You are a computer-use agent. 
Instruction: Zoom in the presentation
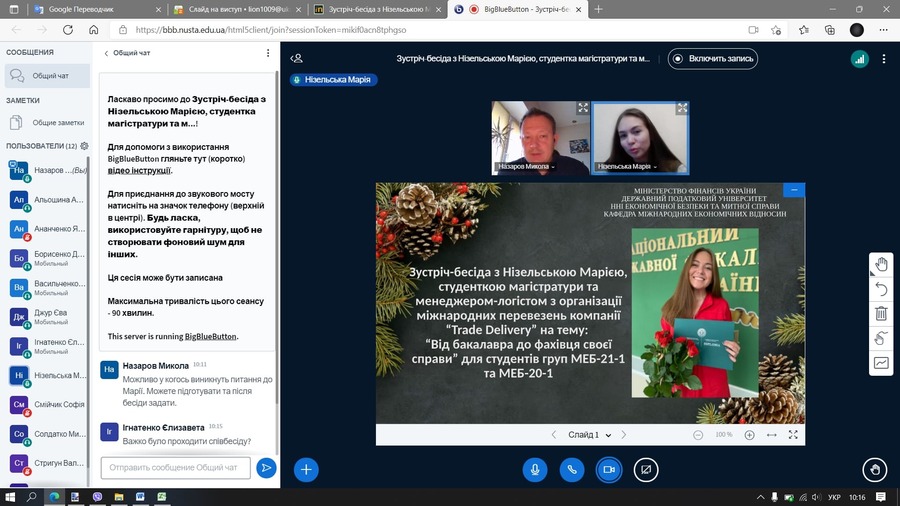[x=749, y=435]
